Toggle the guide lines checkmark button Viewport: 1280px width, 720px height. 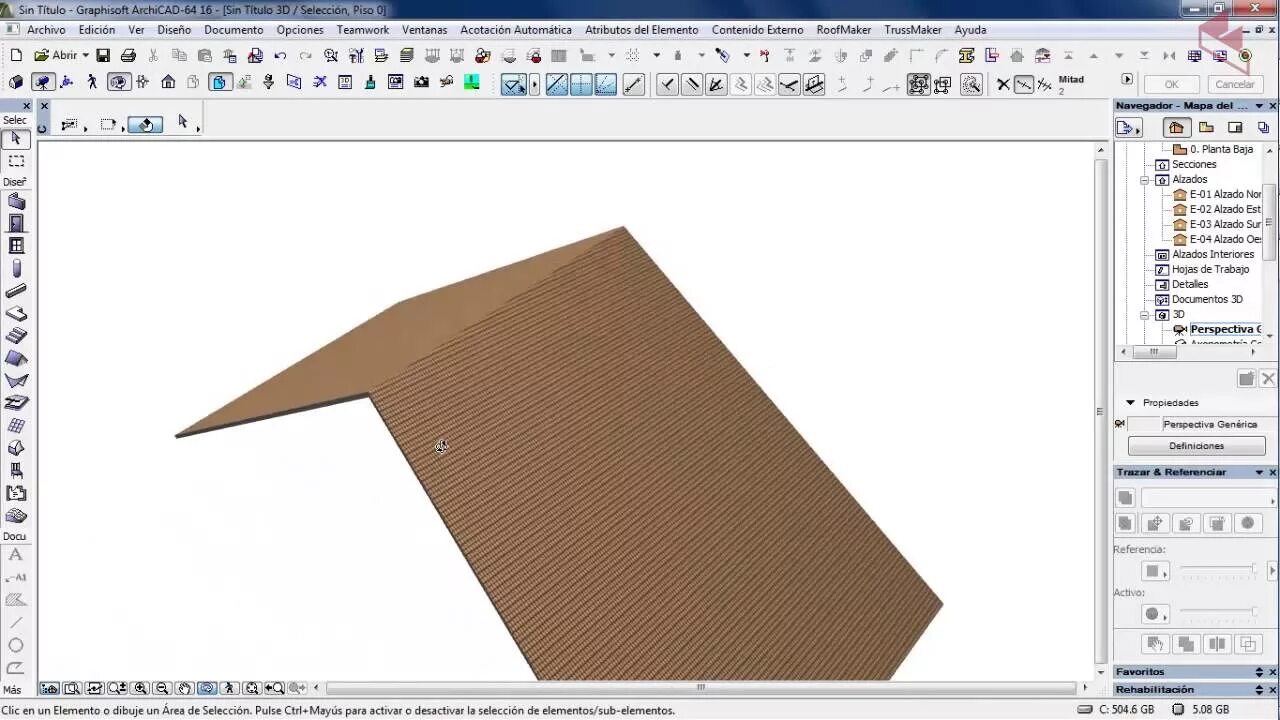[x=513, y=85]
